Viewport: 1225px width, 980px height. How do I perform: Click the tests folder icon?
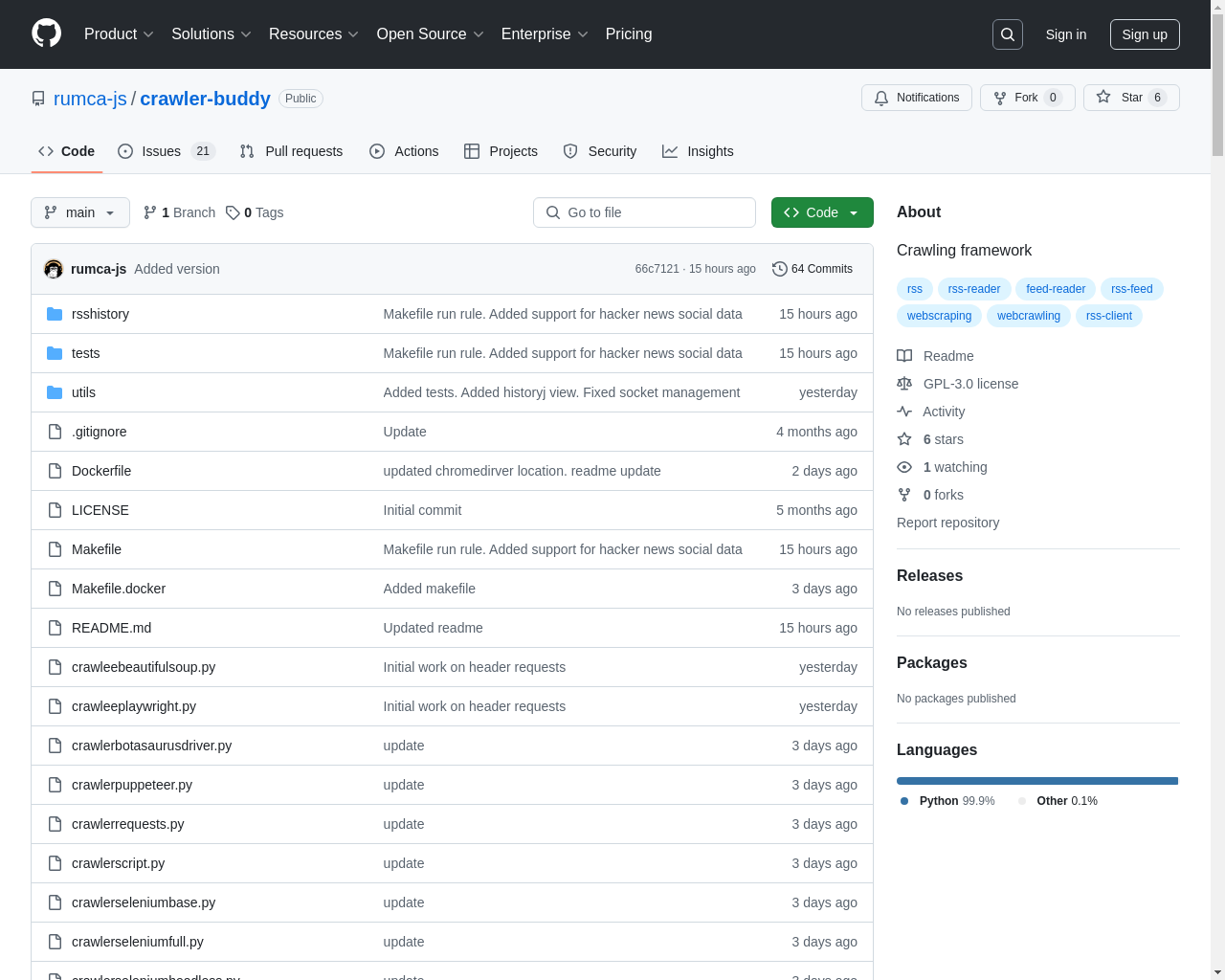pyautogui.click(x=55, y=353)
